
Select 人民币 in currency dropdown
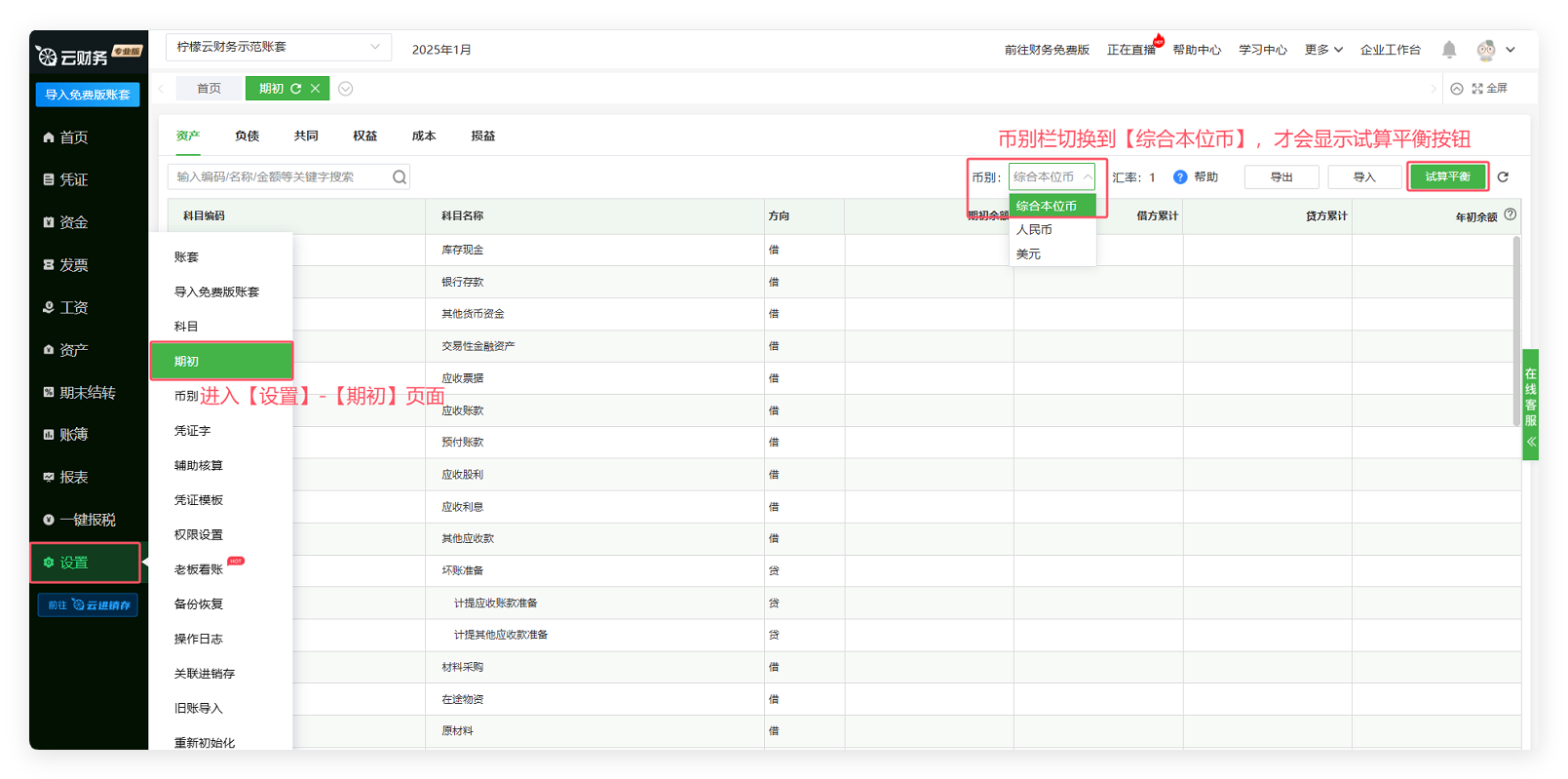tap(1034, 230)
